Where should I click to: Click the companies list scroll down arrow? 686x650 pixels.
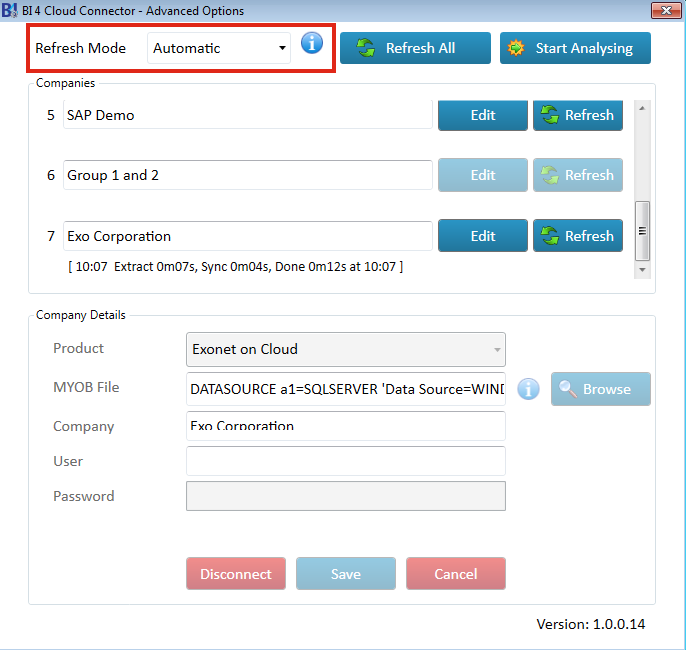click(x=642, y=270)
